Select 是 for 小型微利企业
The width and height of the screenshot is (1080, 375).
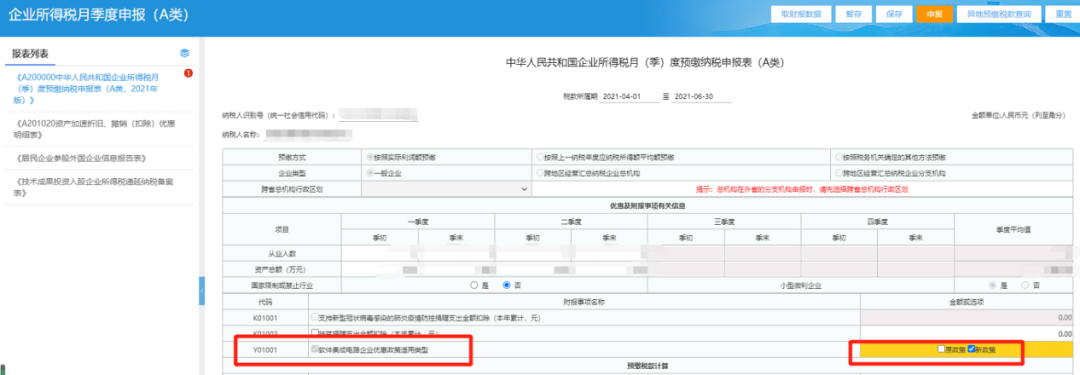[x=993, y=285]
